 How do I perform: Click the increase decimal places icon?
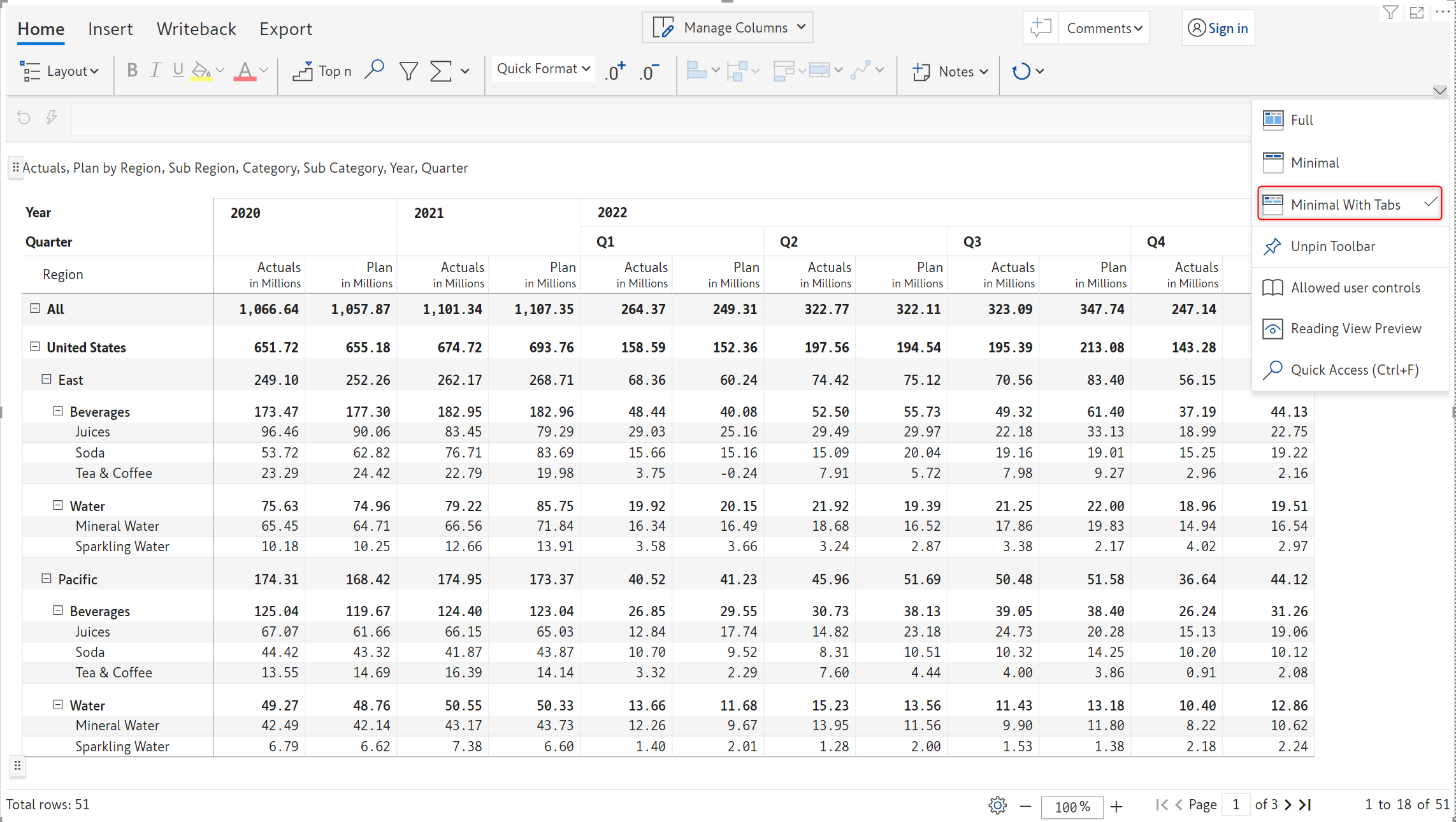(x=615, y=71)
